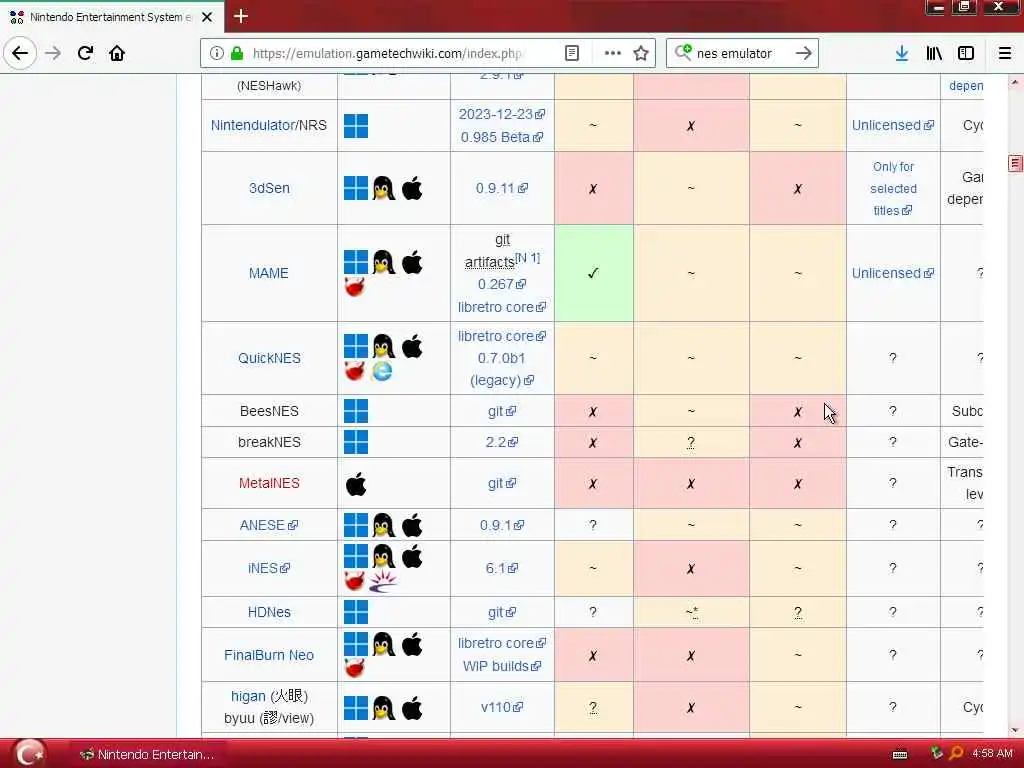Open the MAME emulator link
Image resolution: width=1024 pixels, height=768 pixels.
pos(268,273)
